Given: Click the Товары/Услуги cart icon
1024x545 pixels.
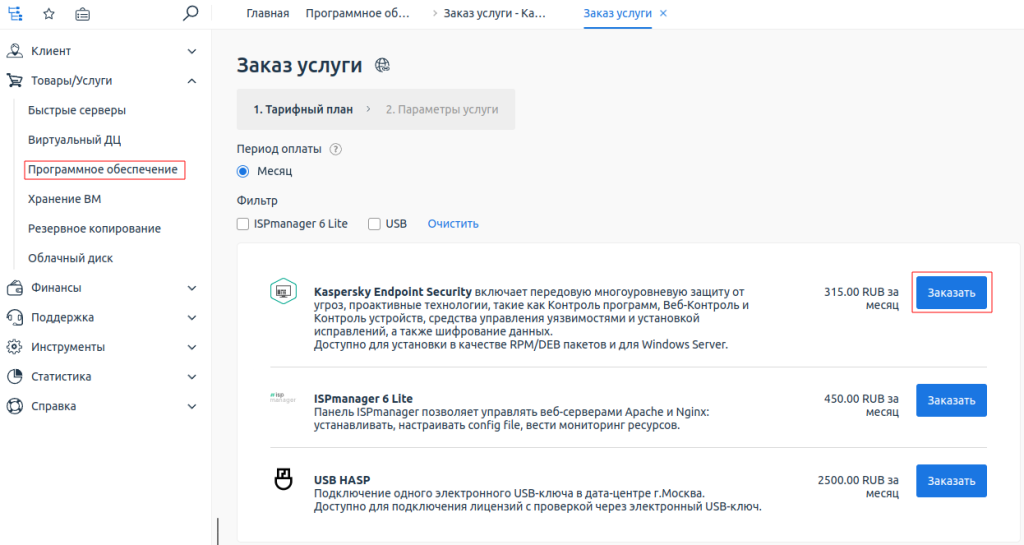Looking at the screenshot, I should (14, 80).
